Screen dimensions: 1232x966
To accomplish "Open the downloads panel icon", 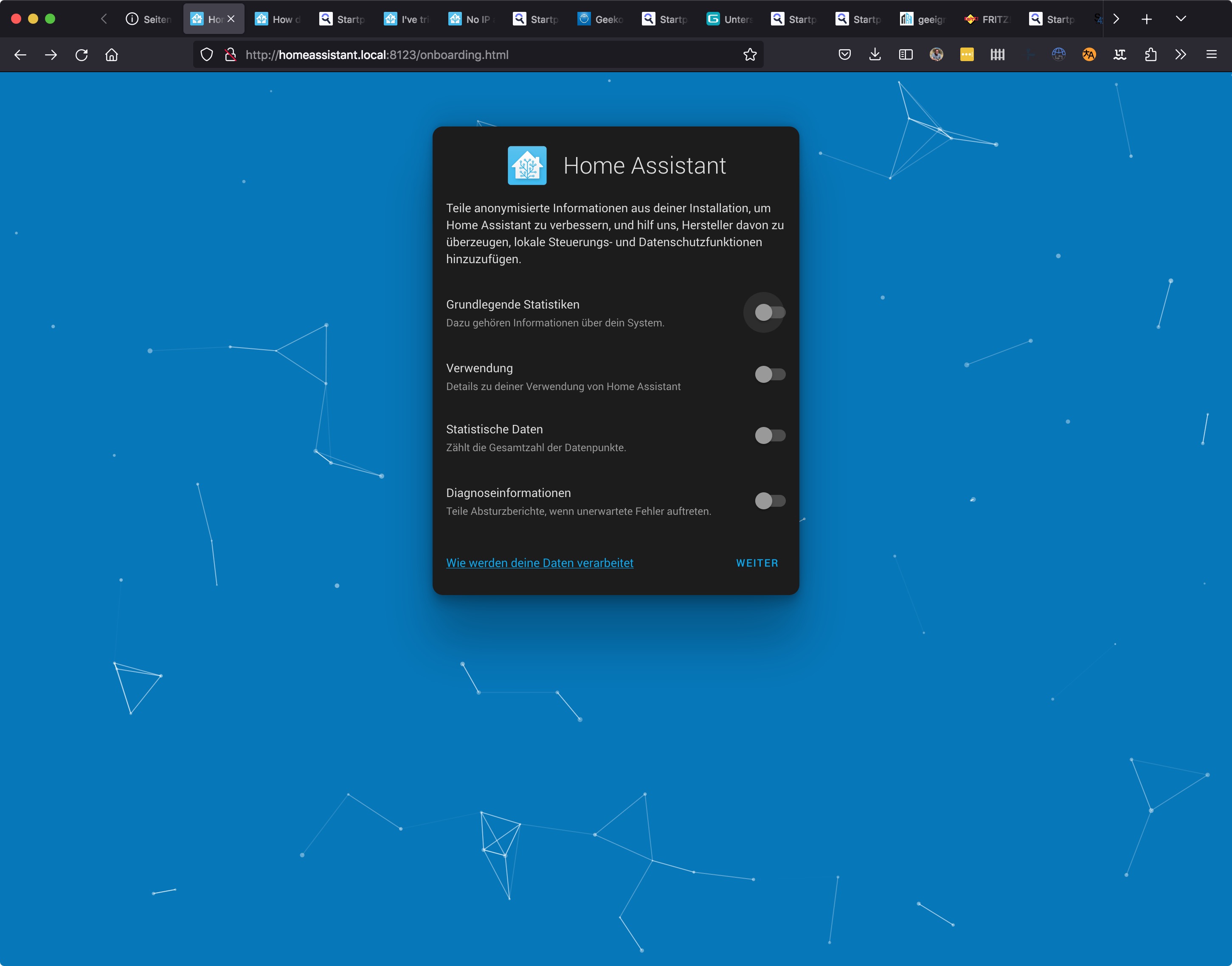I will point(875,55).
